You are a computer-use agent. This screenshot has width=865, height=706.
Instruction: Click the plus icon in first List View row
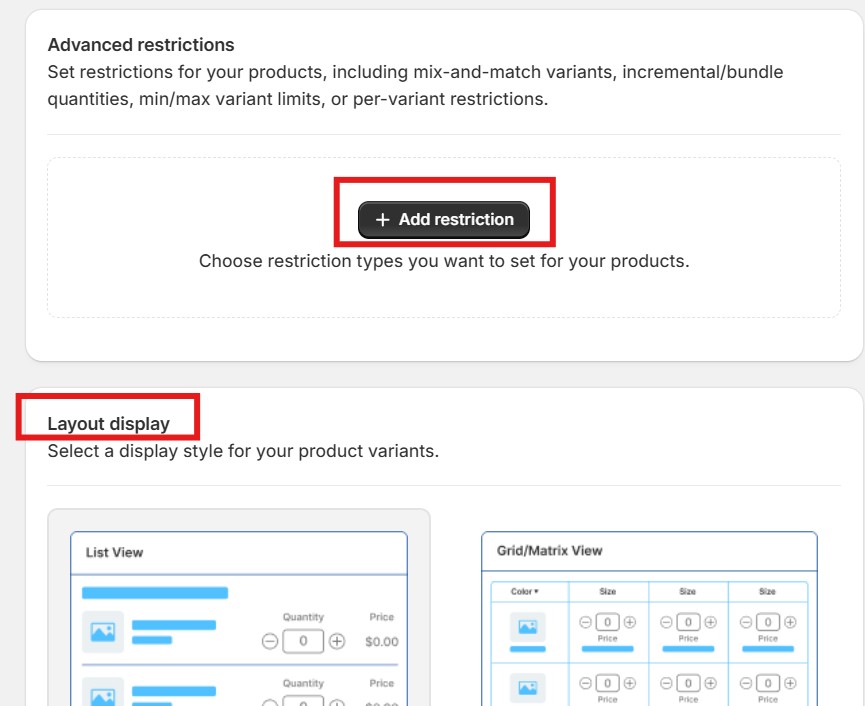337,641
